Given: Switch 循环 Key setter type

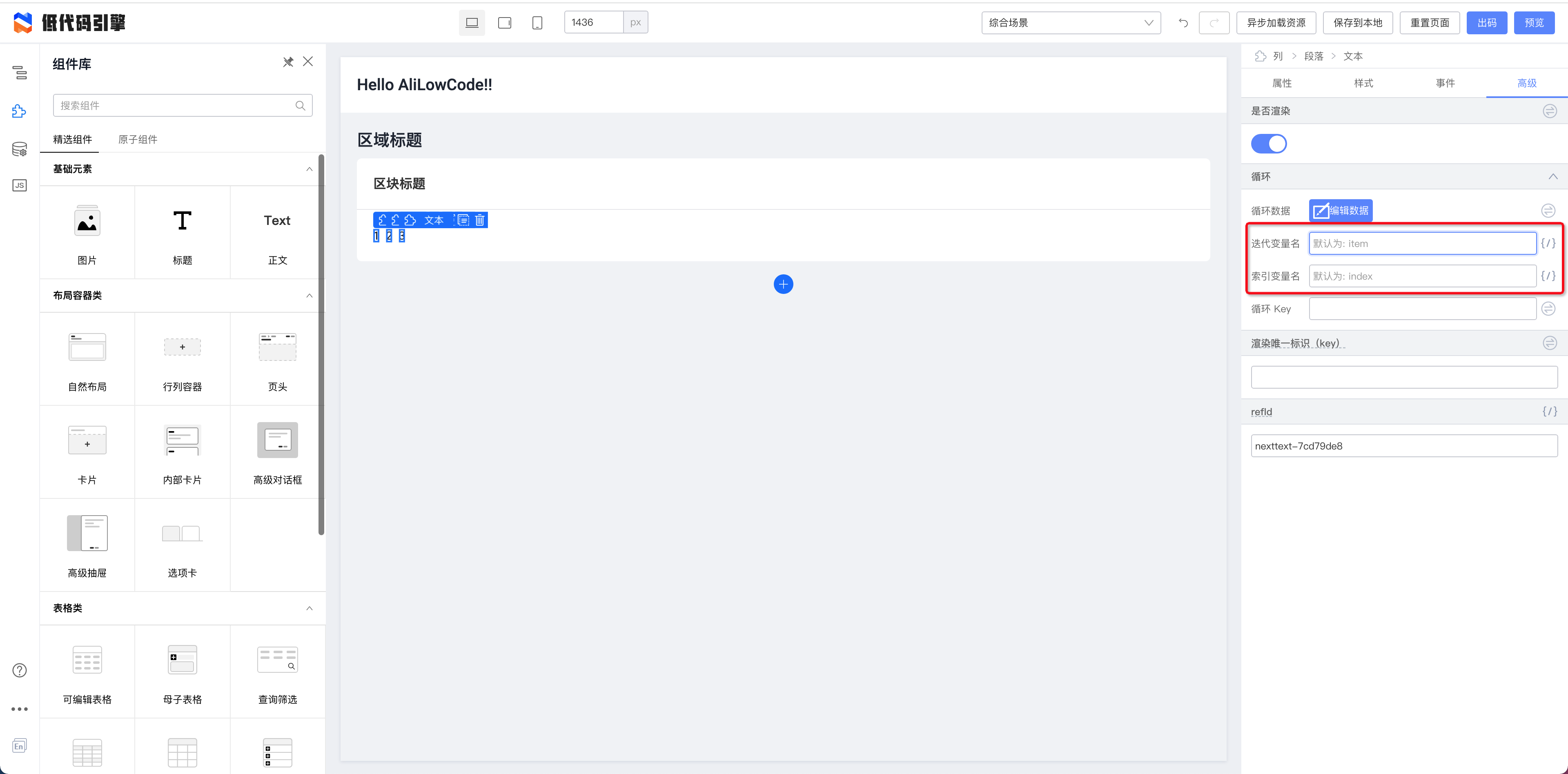Looking at the screenshot, I should [x=1548, y=309].
